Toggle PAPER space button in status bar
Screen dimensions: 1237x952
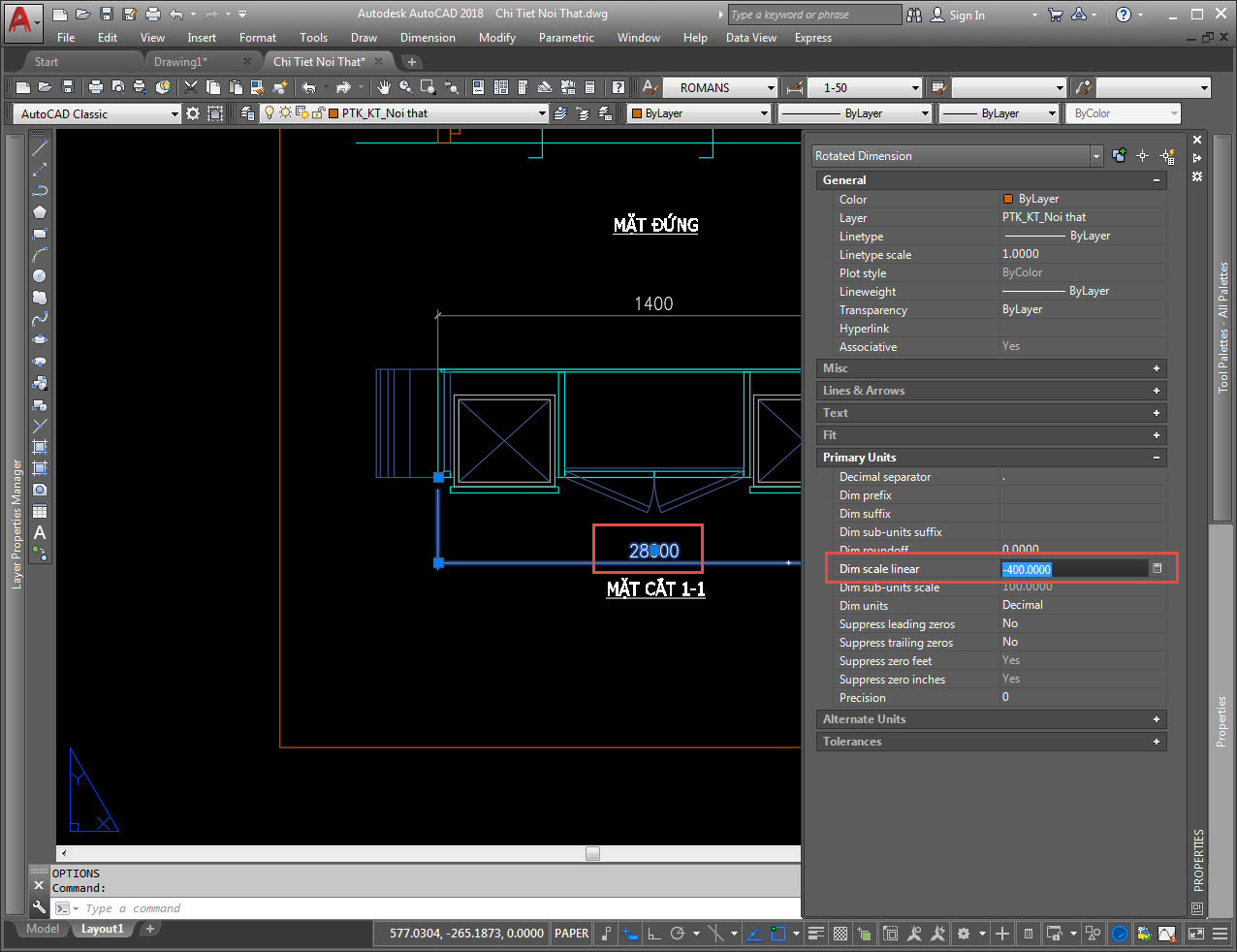pos(571,934)
